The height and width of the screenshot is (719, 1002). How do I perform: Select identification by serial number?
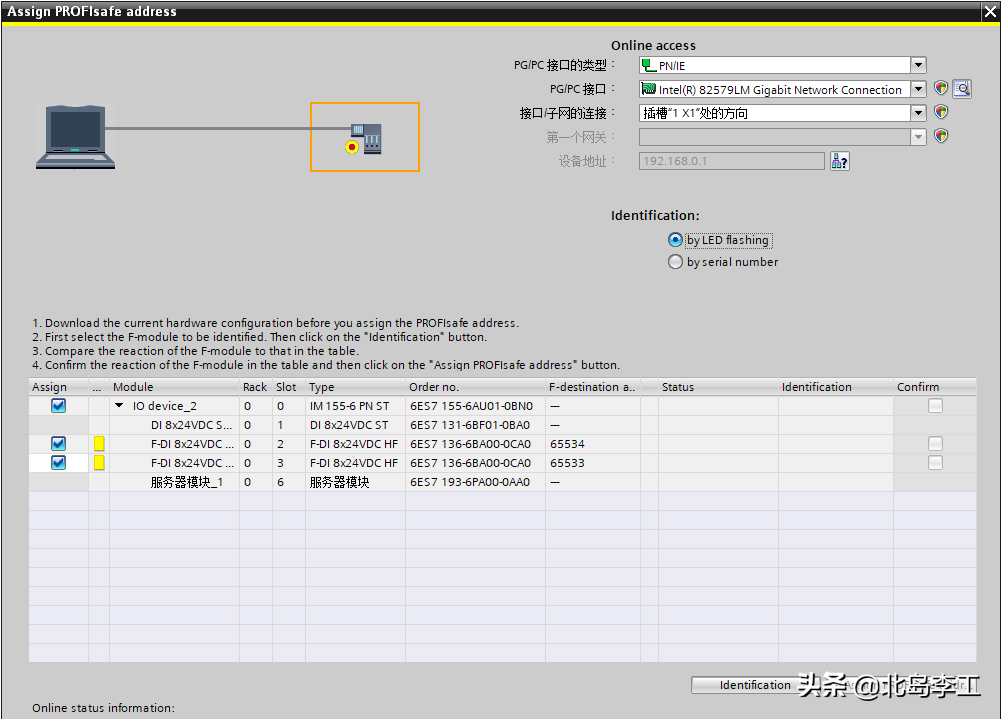click(x=676, y=262)
